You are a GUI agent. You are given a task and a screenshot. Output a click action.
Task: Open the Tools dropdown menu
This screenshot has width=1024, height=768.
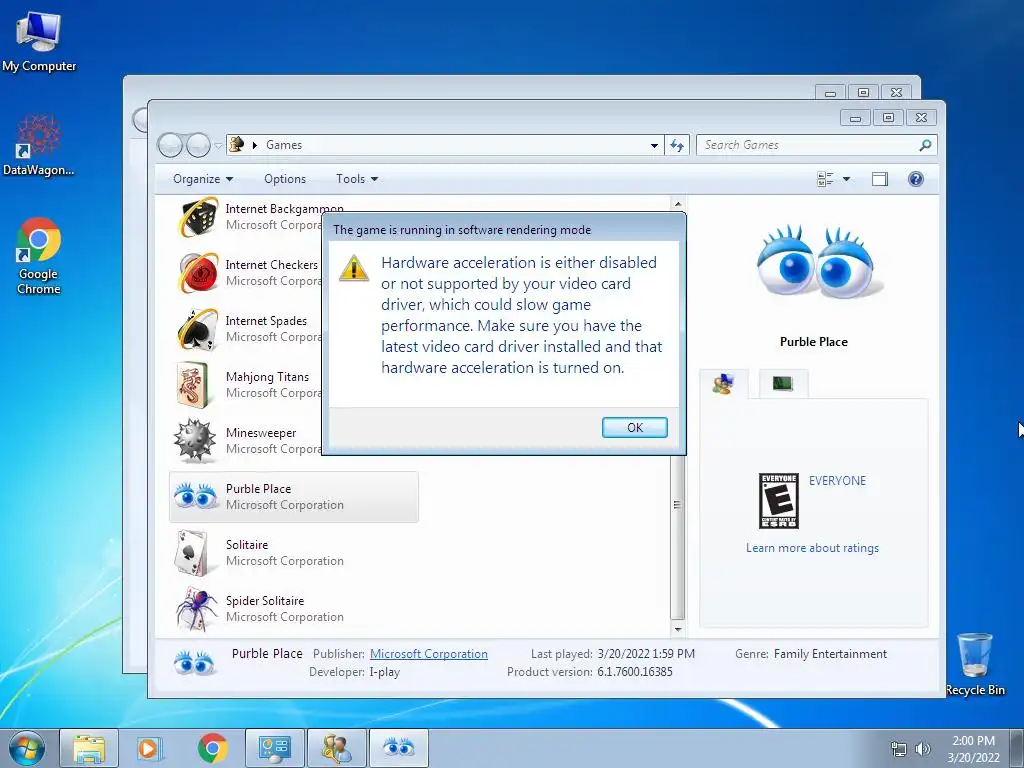(x=357, y=179)
